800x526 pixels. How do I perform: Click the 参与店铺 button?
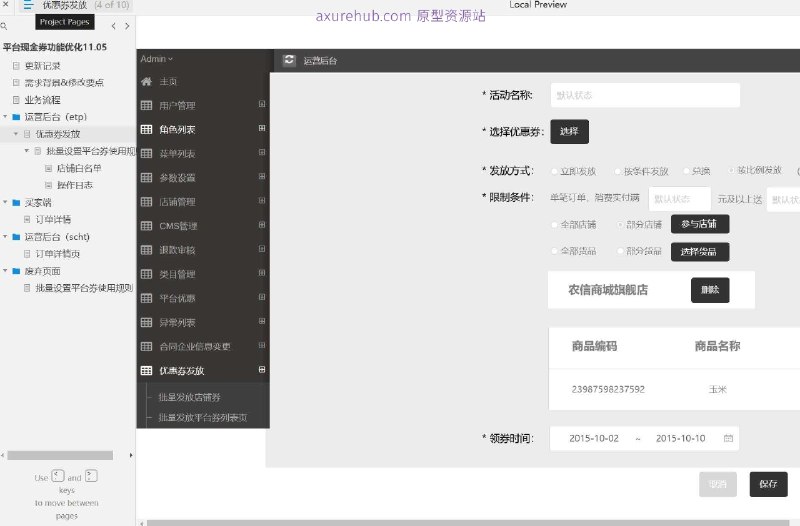pyautogui.click(x=699, y=224)
